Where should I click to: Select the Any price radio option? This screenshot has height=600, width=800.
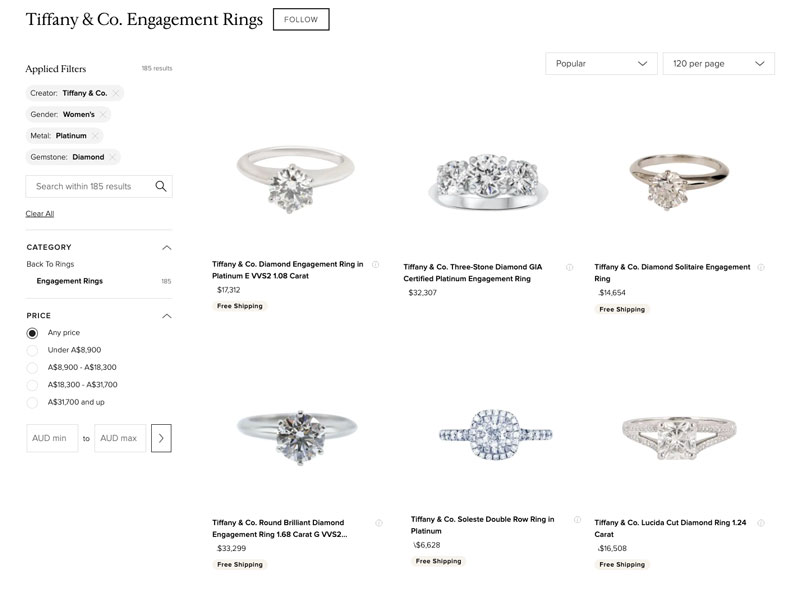click(x=32, y=333)
